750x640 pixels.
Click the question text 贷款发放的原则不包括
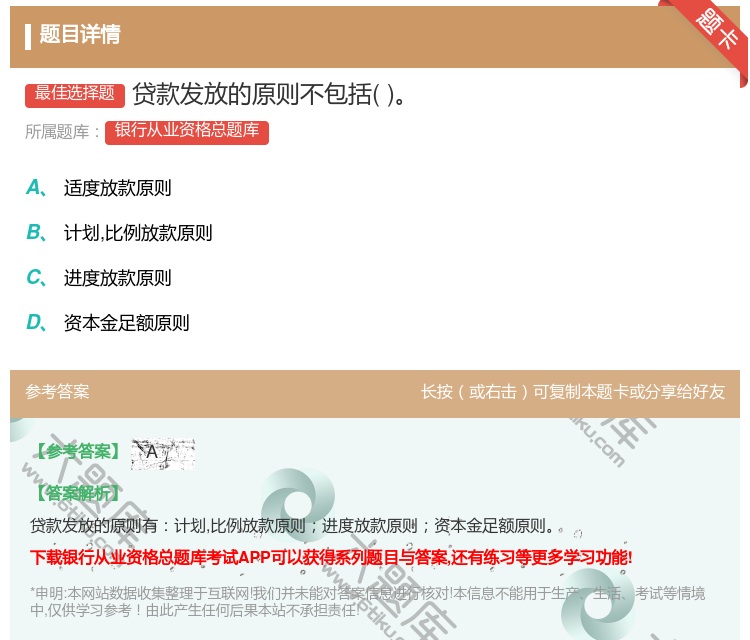[x=269, y=94]
